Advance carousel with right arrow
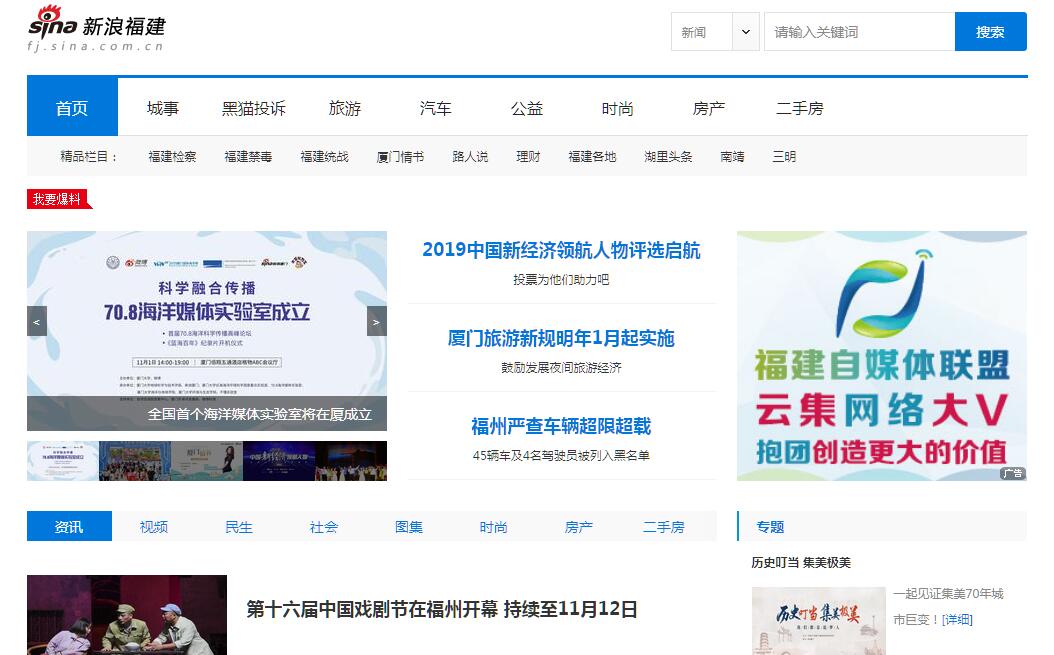 pyautogui.click(x=376, y=321)
